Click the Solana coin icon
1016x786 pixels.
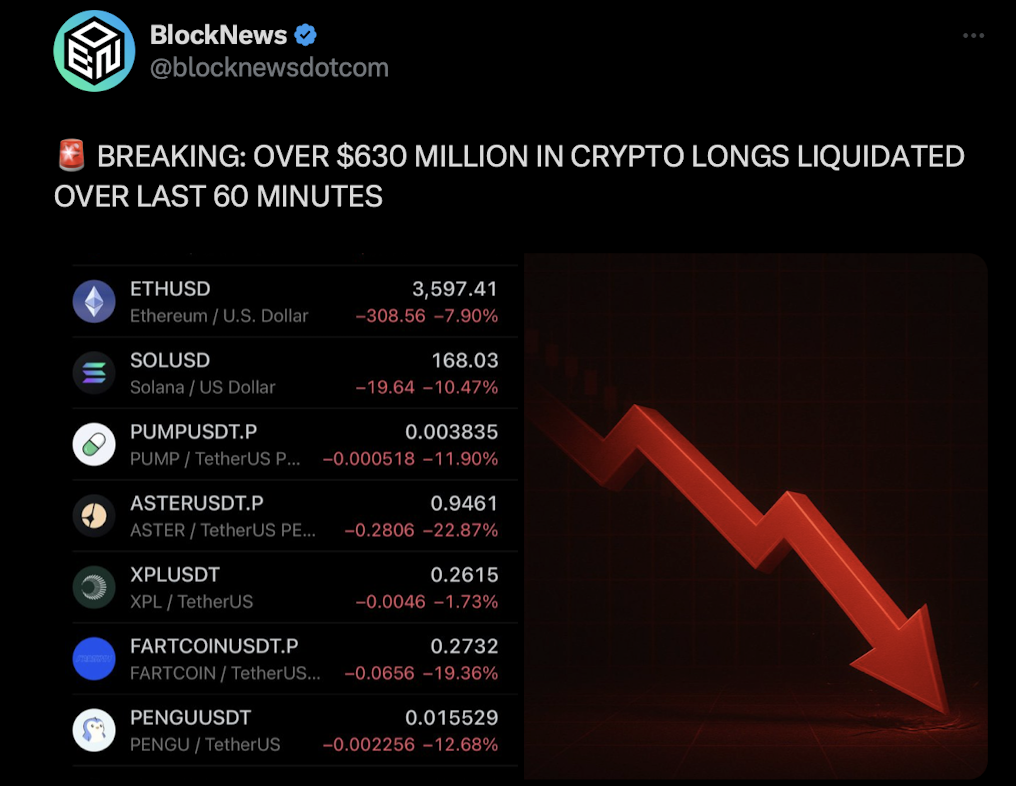point(94,373)
